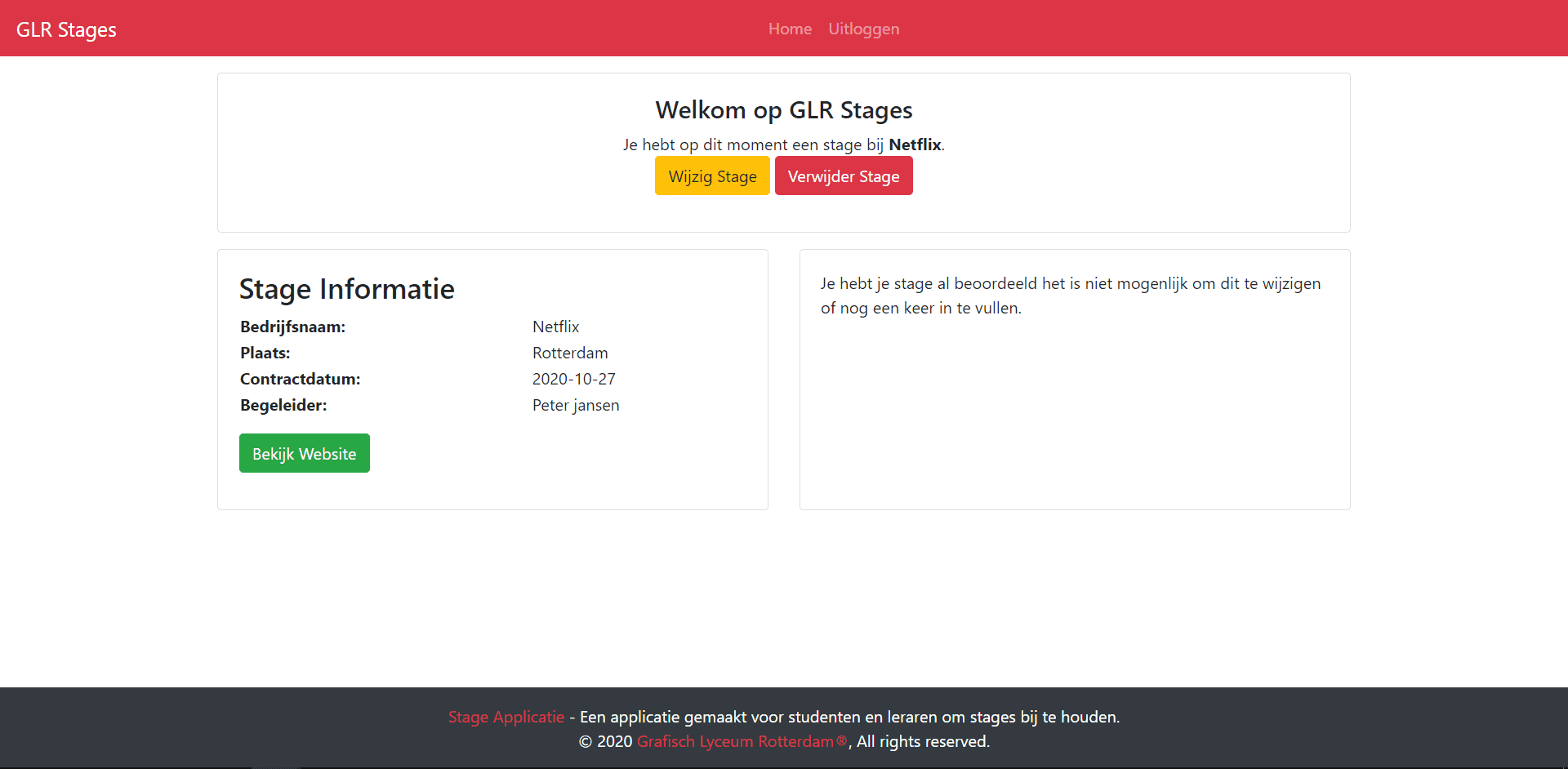The width and height of the screenshot is (1568, 769).
Task: Select the Netflix value beside Bedrijfsnaam
Action: (x=556, y=327)
